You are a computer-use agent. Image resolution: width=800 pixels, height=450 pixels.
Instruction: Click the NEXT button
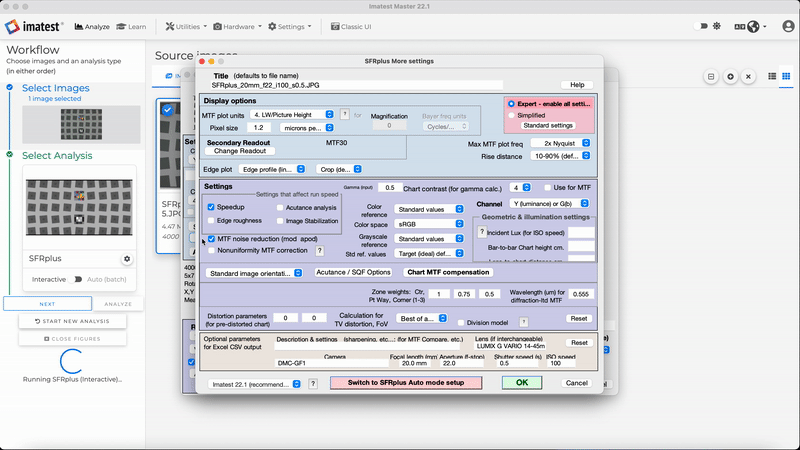[47, 304]
